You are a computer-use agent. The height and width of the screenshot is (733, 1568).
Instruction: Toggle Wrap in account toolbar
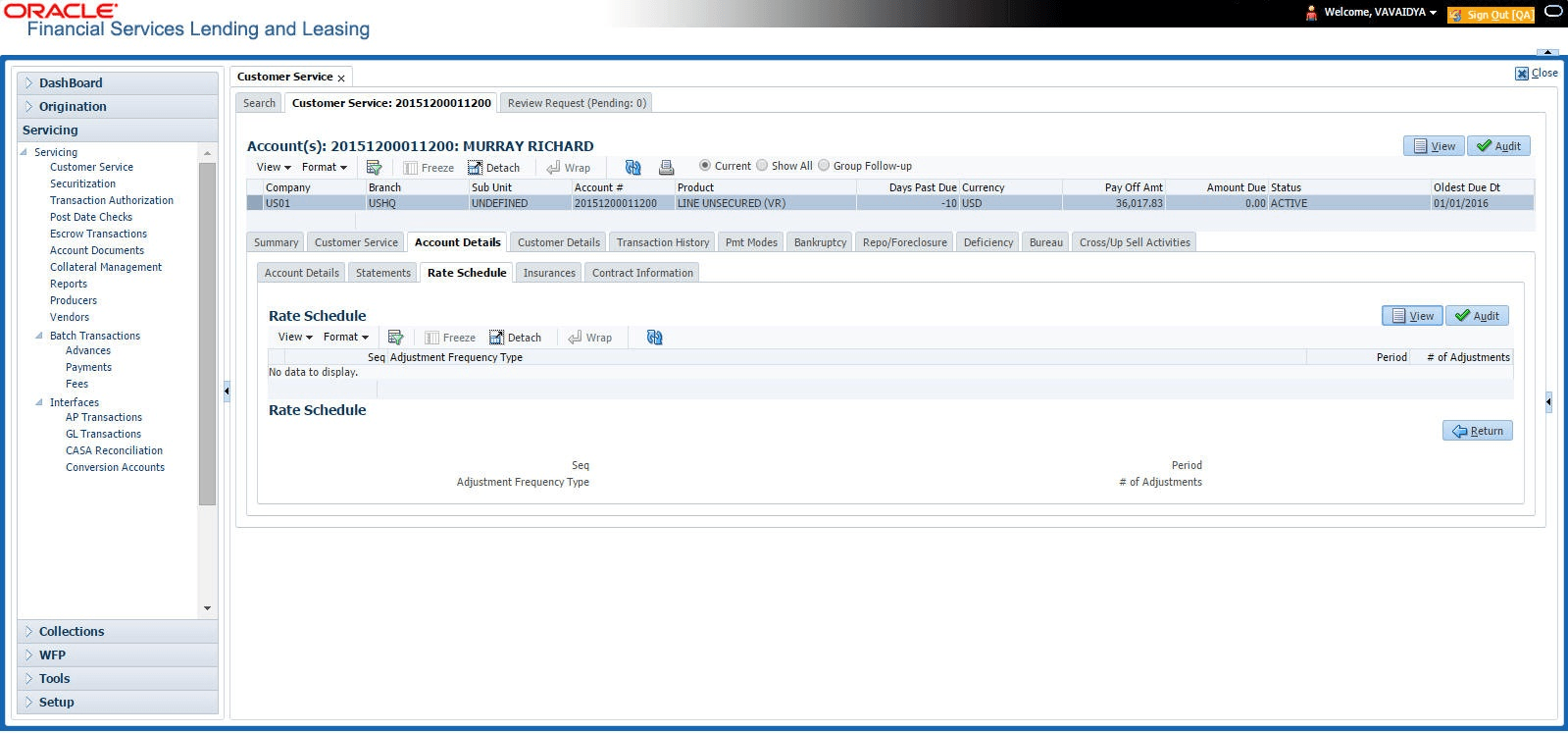(x=569, y=168)
